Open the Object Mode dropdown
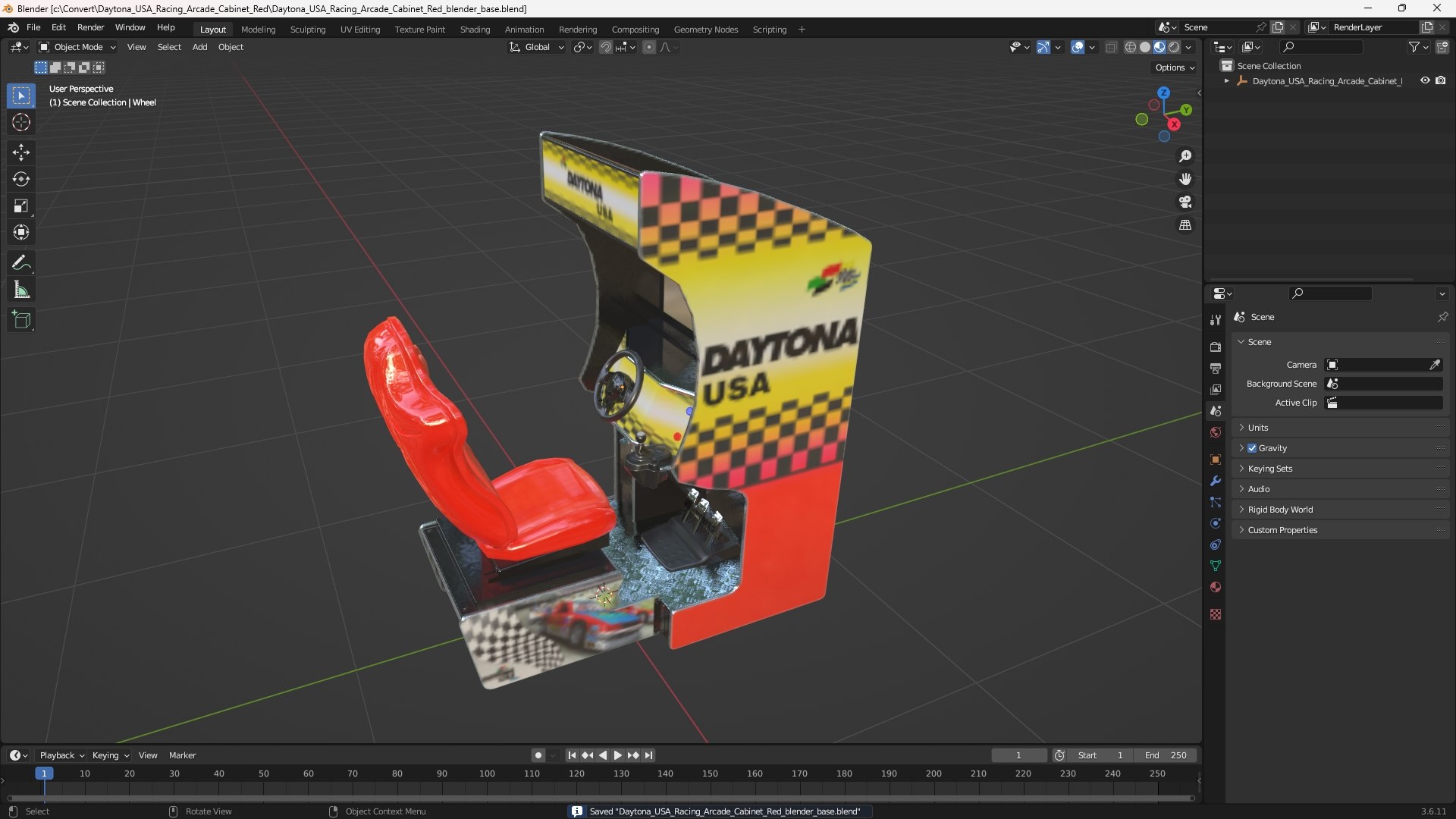The height and width of the screenshot is (819, 1456). (77, 47)
